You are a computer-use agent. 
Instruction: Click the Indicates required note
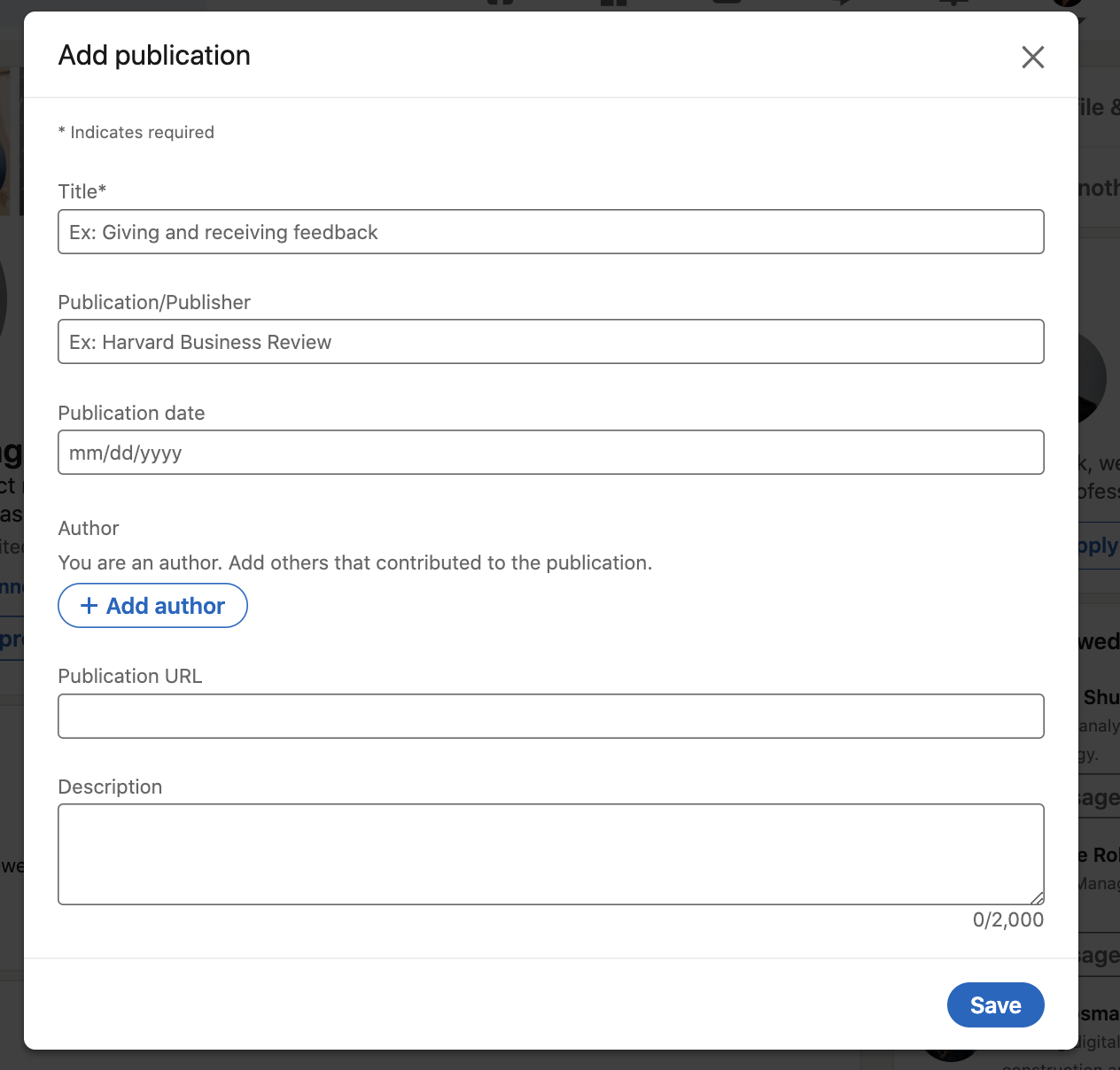(137, 132)
